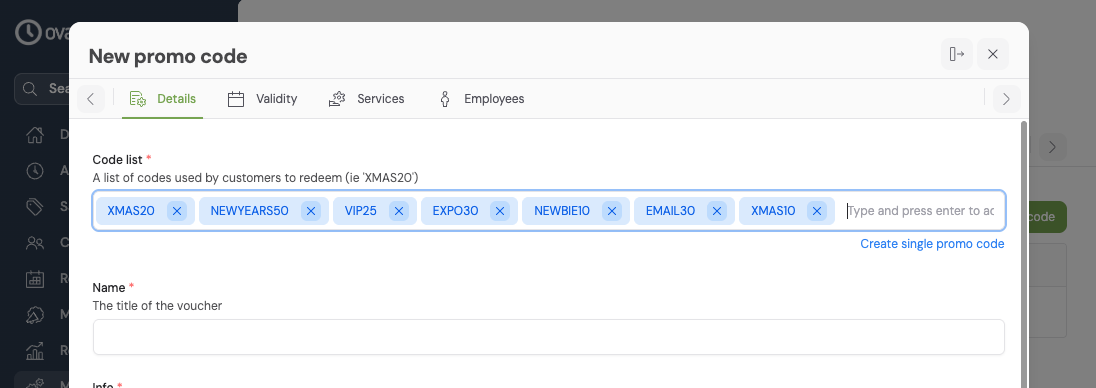The width and height of the screenshot is (1096, 388).
Task: Click the sidebar search magnifier icon
Action: [x=30, y=89]
